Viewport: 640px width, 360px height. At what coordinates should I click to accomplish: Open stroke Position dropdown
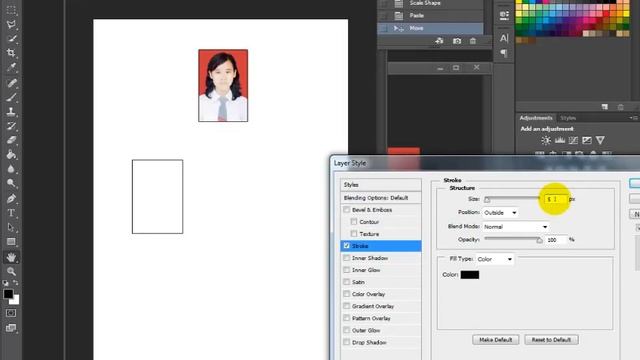[x=500, y=213]
